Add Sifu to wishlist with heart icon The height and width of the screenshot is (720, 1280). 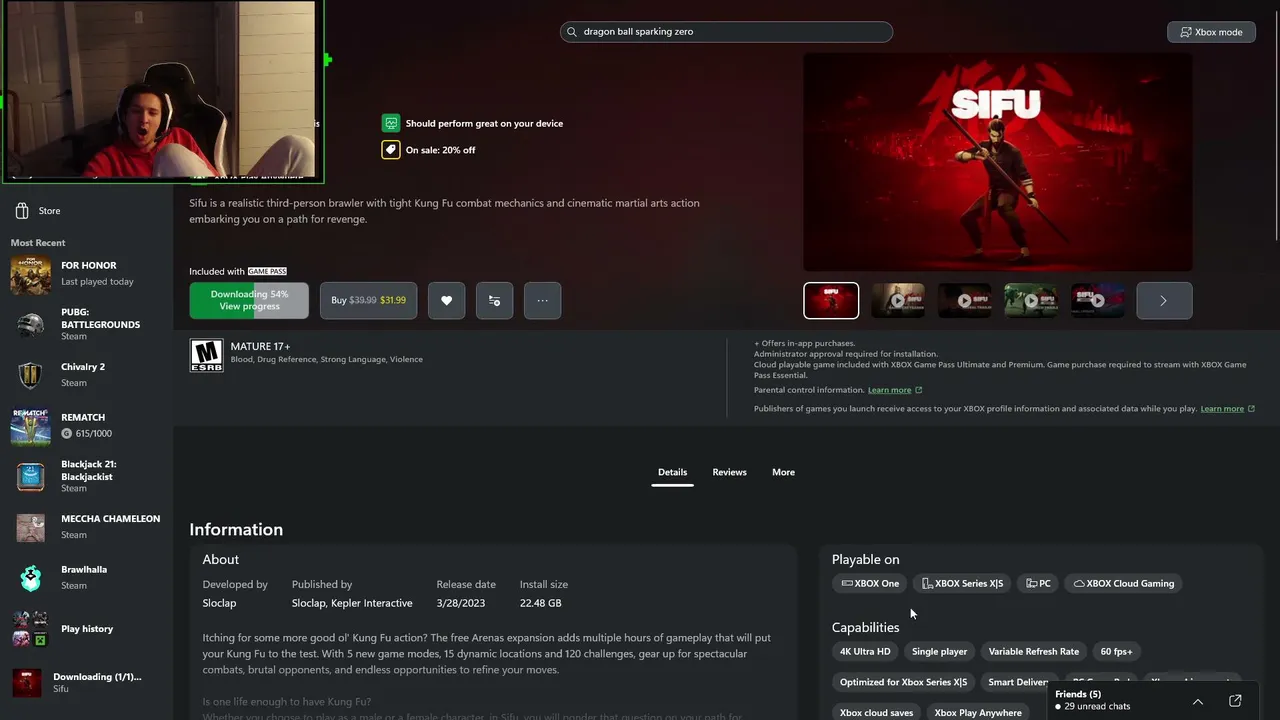click(446, 300)
